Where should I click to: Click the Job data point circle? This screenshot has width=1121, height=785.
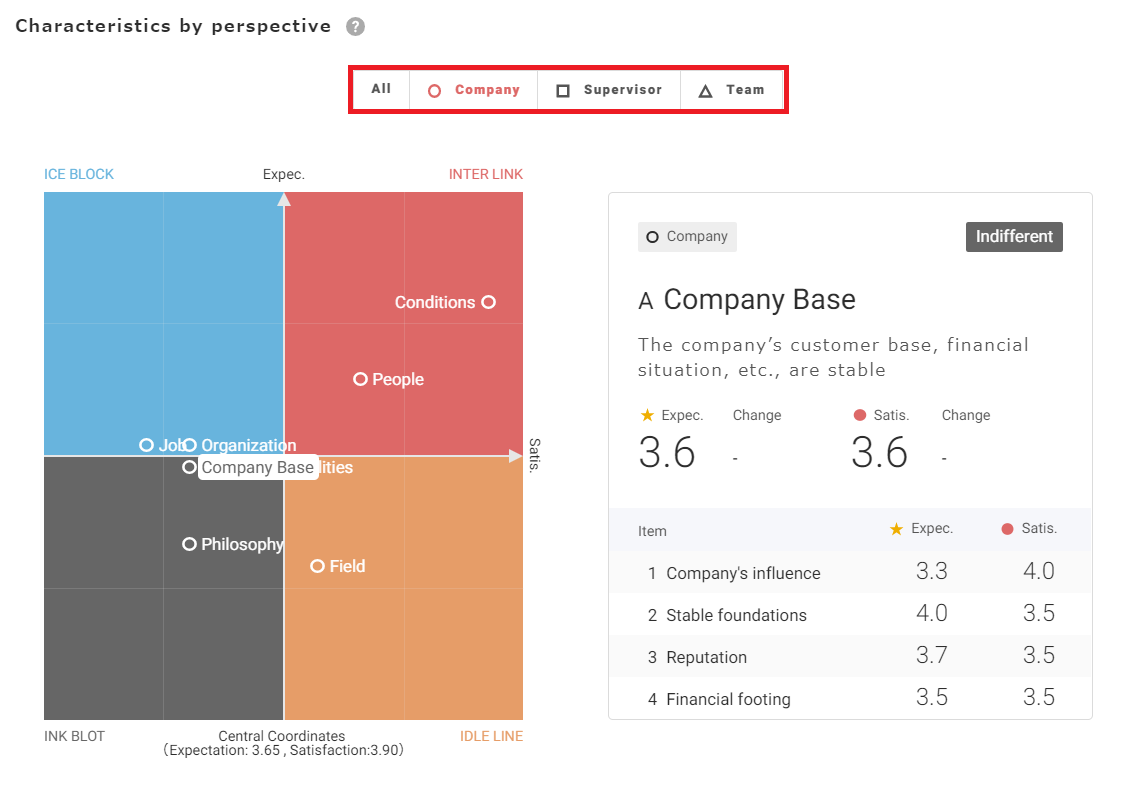point(146,445)
